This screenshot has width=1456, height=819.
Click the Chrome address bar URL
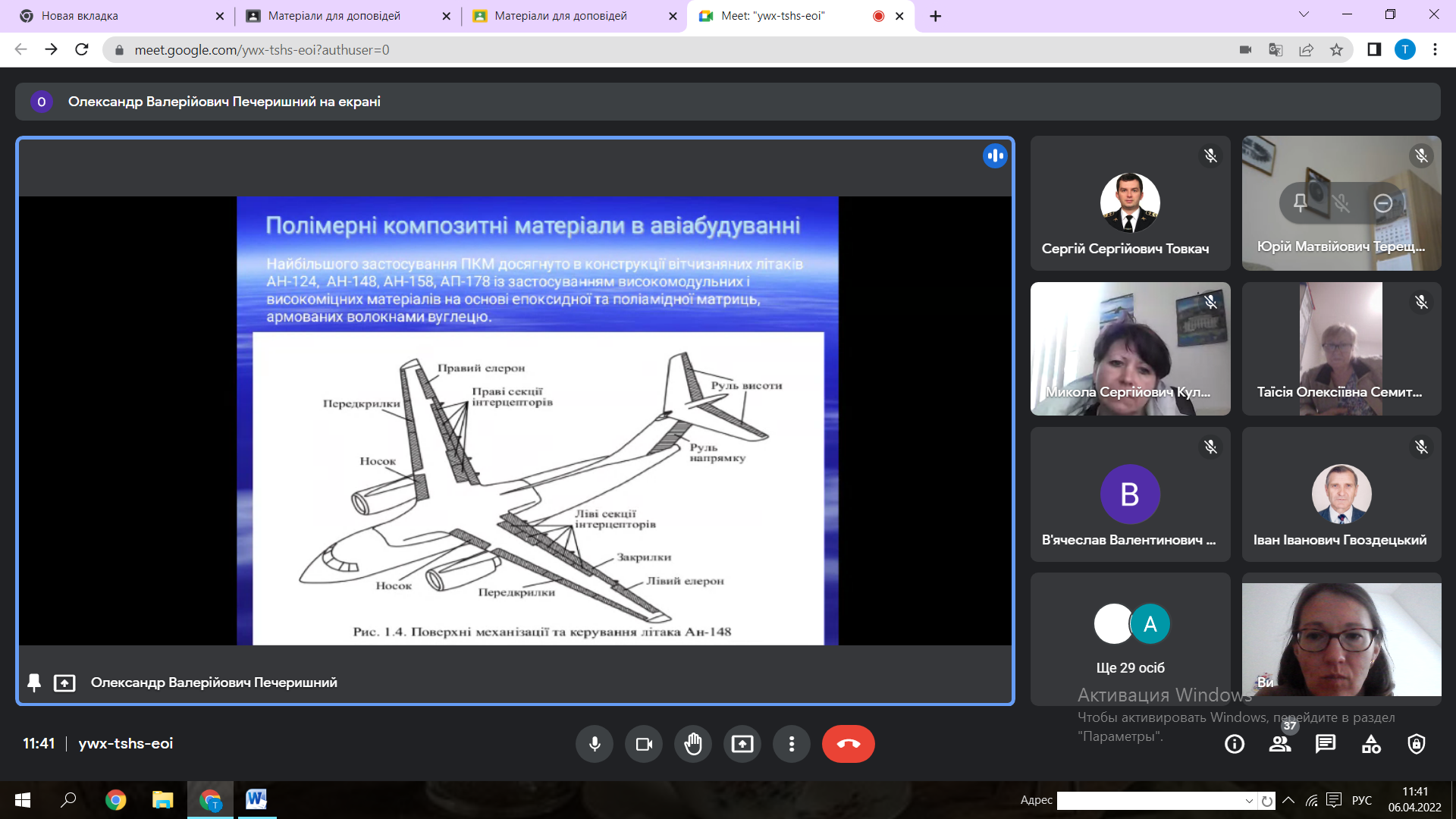coord(262,50)
